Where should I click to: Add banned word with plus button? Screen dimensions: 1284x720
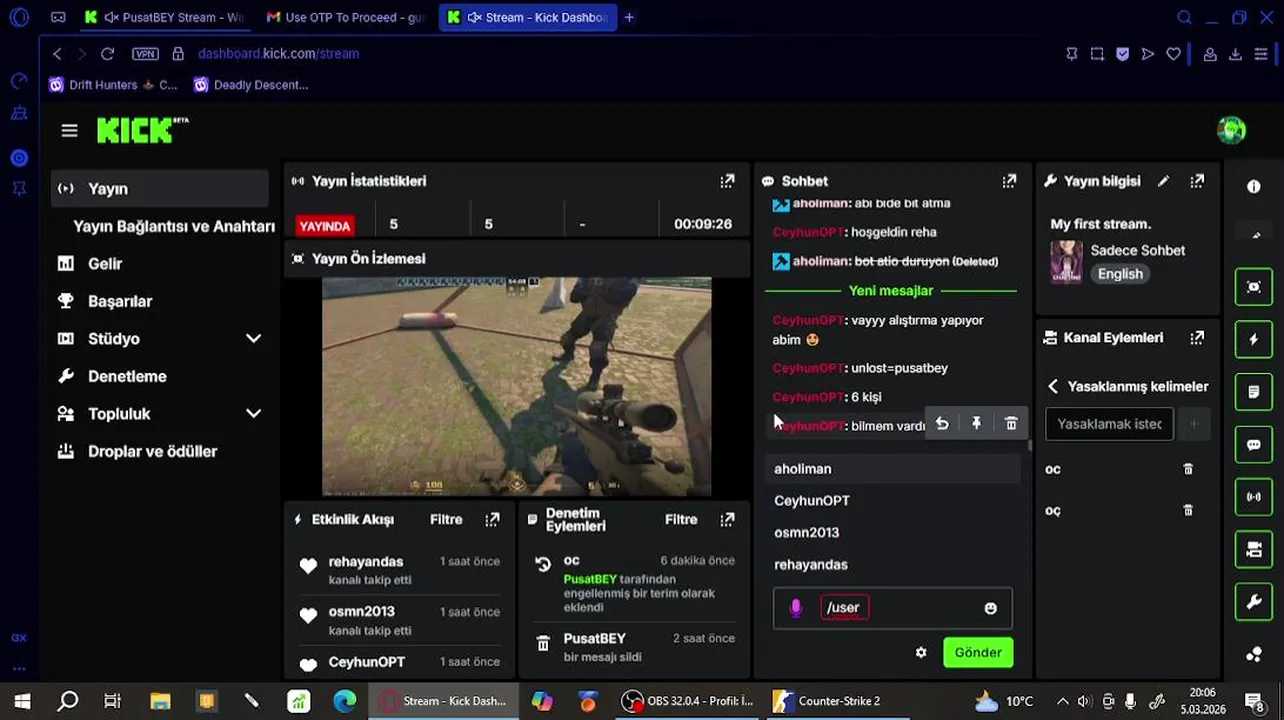[1193, 424]
